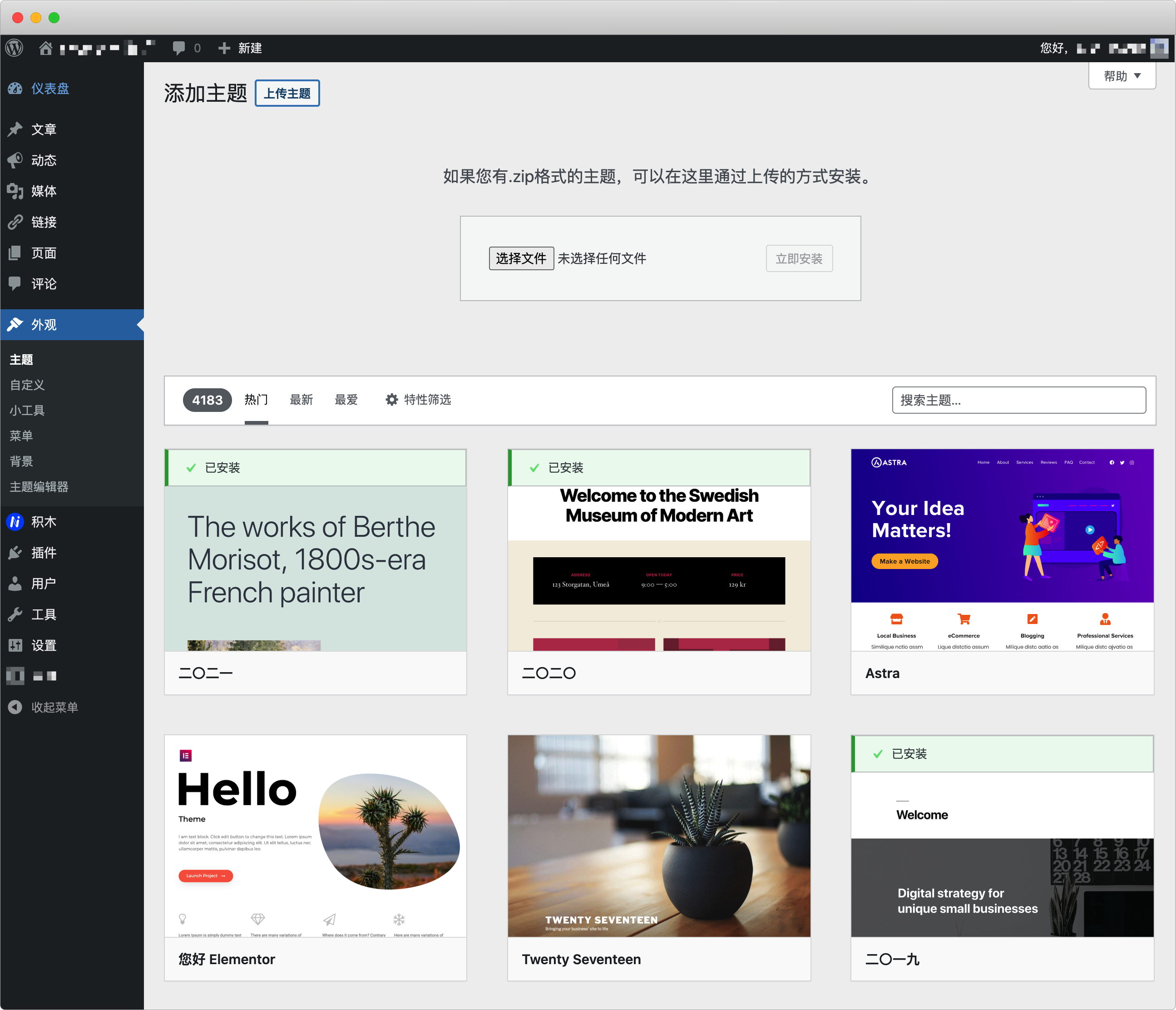Open the comments bubble in admin bar
Screen dimensions: 1176x1010
point(179,48)
